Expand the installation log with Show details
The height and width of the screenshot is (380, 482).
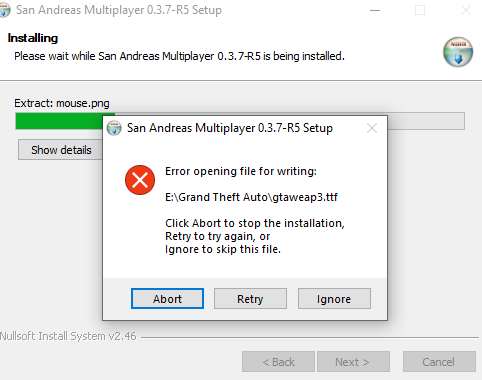[61, 150]
